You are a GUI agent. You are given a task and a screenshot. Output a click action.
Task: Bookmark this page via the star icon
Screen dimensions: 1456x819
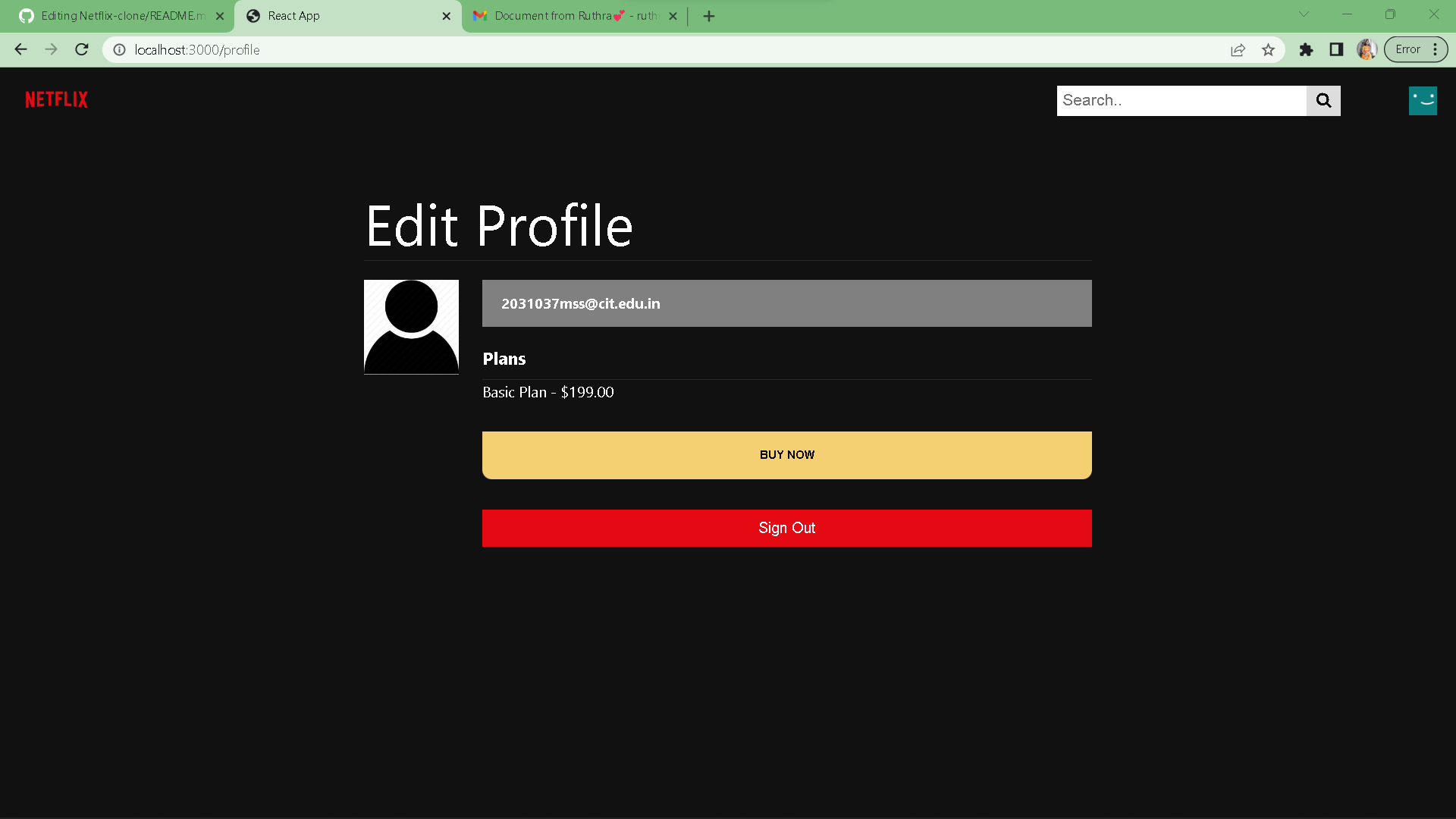click(x=1269, y=49)
